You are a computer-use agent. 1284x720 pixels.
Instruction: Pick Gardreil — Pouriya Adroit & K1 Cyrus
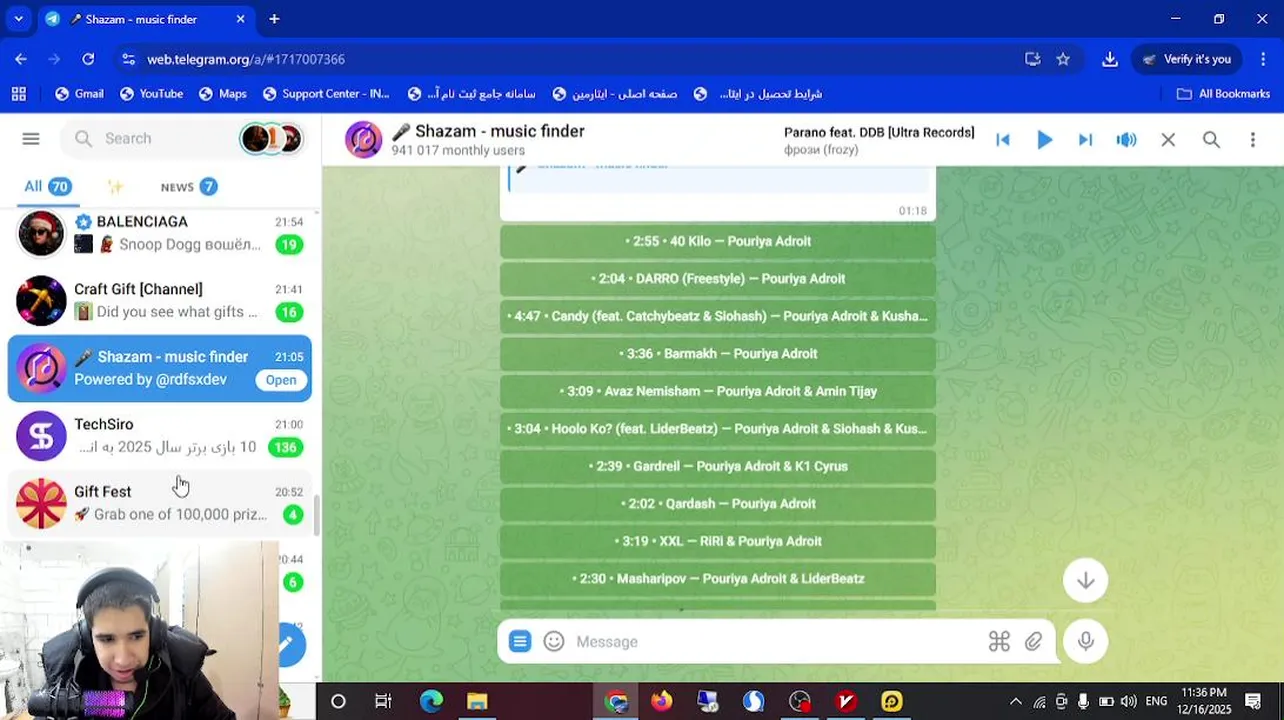tap(718, 466)
